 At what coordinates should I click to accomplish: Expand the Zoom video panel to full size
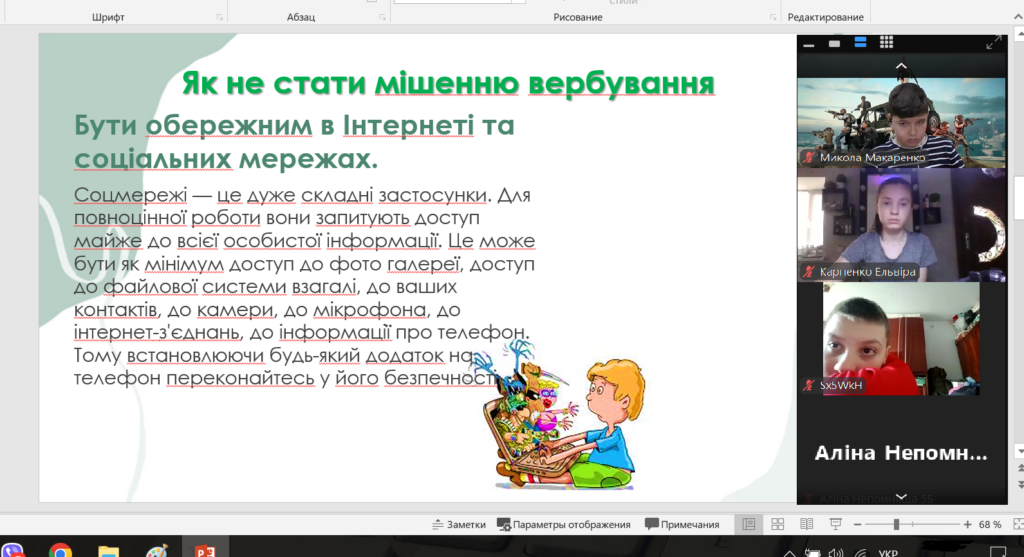coord(993,43)
